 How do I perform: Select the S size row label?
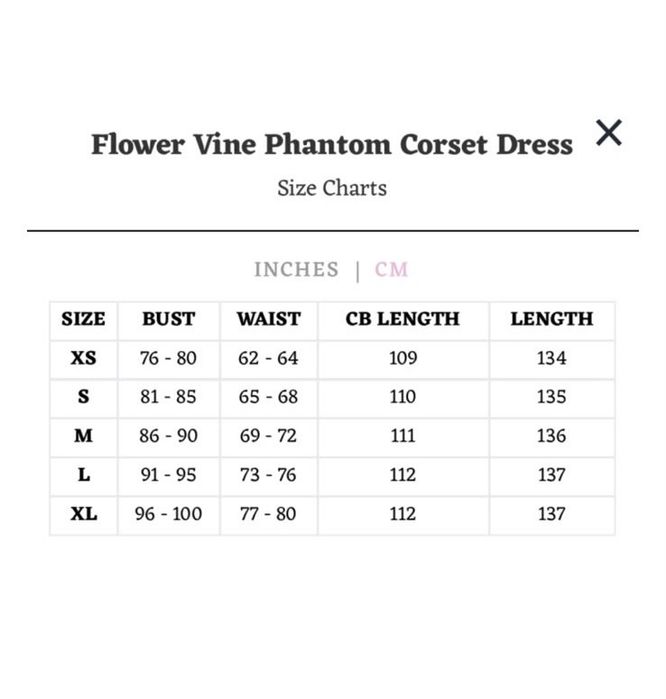tap(83, 397)
